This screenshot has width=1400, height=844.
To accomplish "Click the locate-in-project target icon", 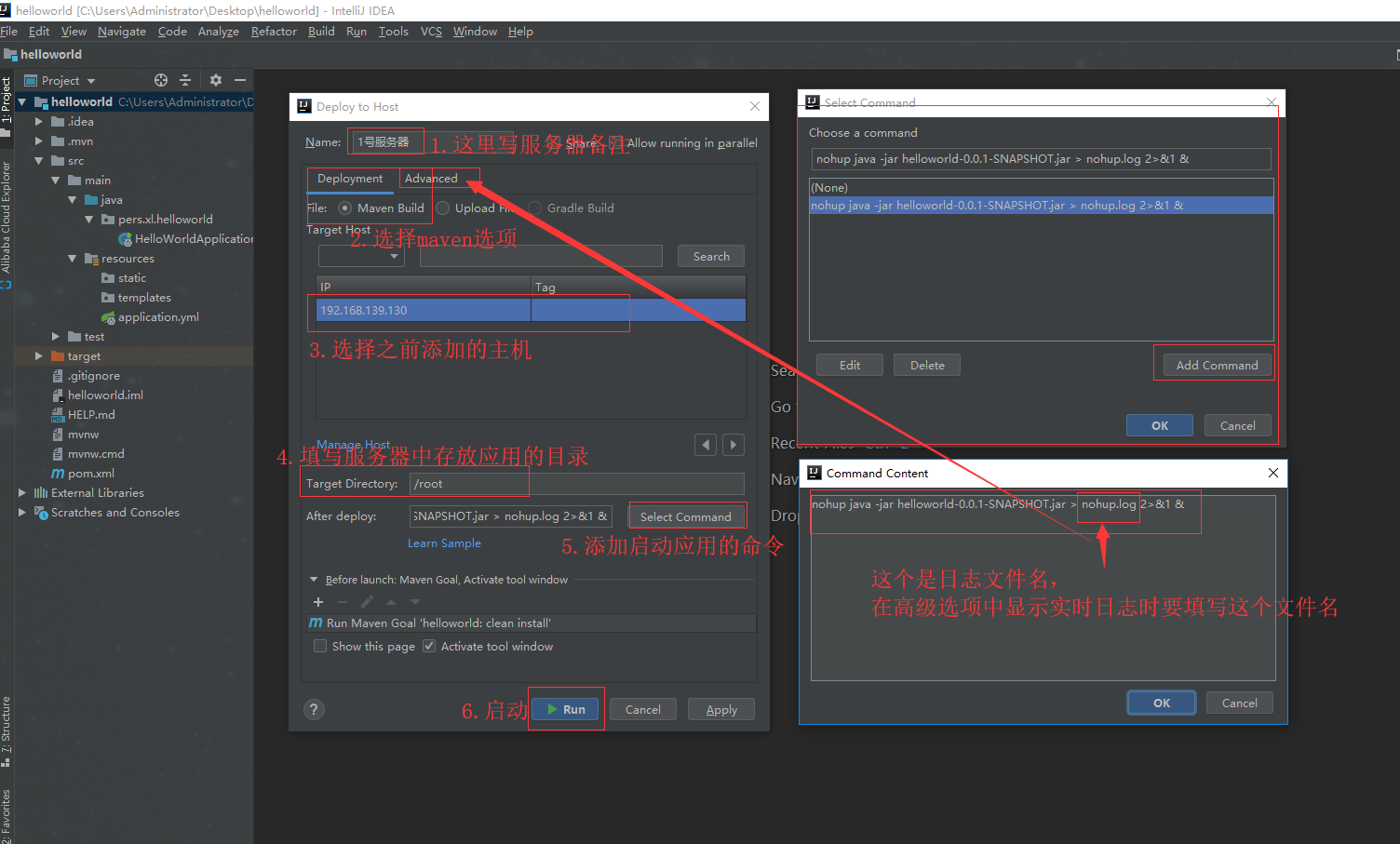I will 161,80.
